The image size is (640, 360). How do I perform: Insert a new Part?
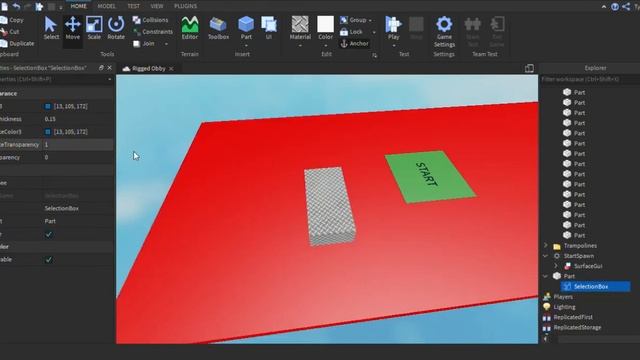point(246,28)
